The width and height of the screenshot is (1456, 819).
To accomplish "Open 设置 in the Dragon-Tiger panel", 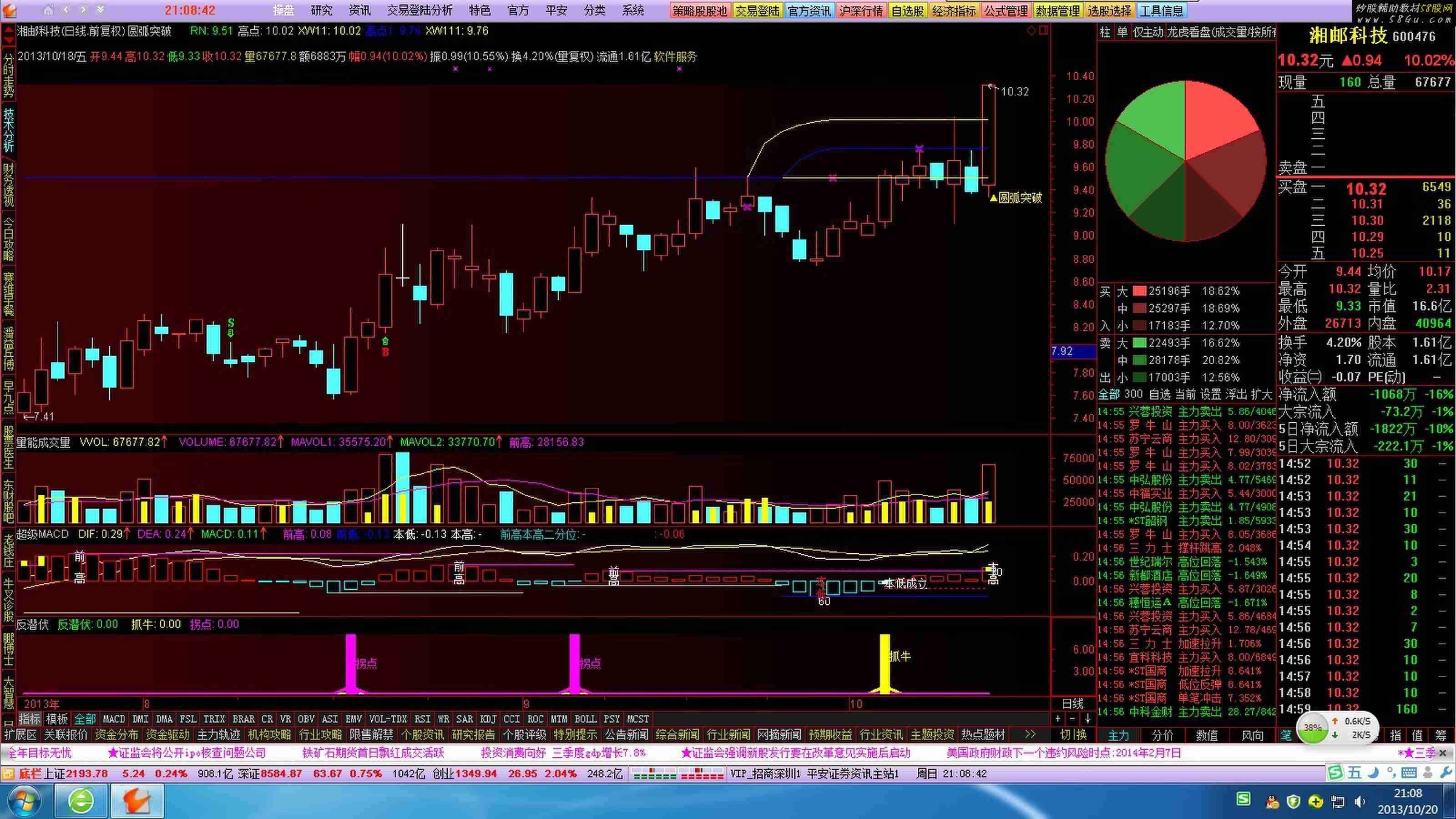I will 1211,394.
